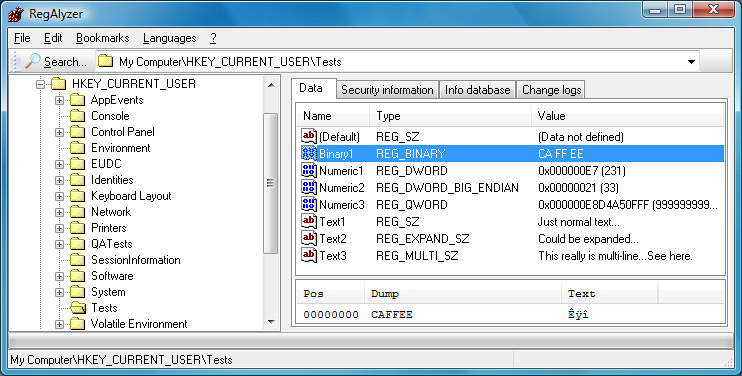Viewport: 742px width, 376px height.
Task: Click the Search magnifier icon
Action: (x=33, y=61)
